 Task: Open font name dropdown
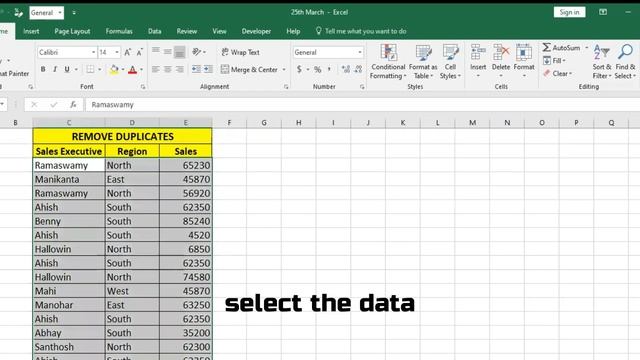tap(93, 52)
